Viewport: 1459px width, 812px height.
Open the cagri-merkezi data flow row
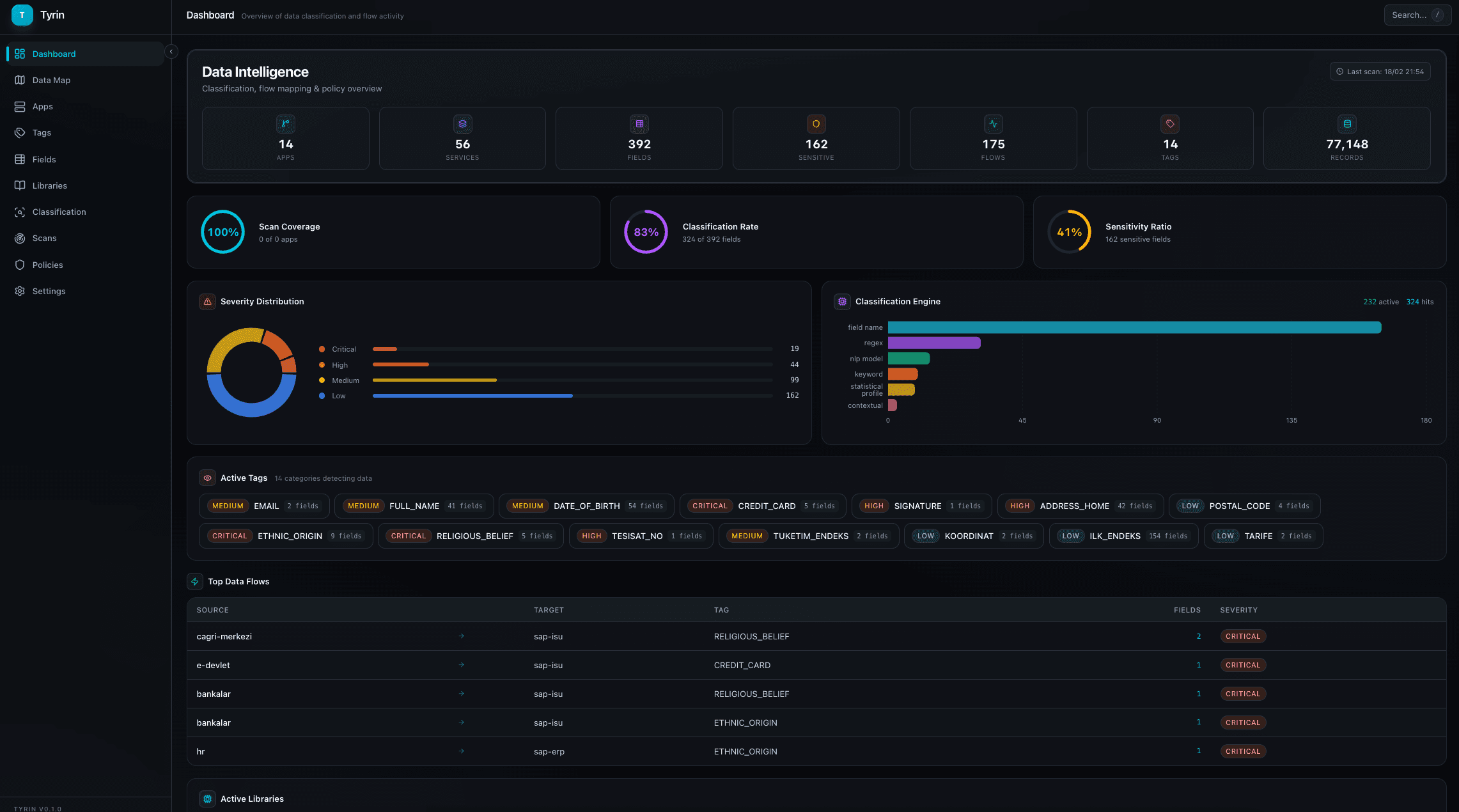pos(224,636)
